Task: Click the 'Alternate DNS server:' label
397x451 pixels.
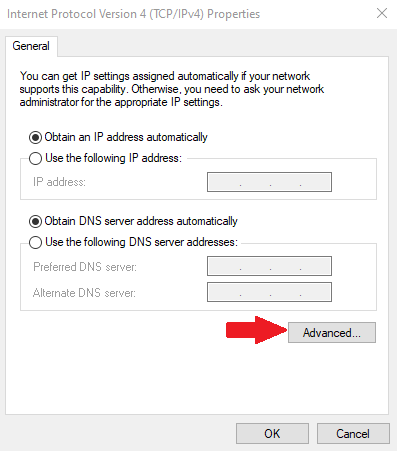Action: pos(84,293)
